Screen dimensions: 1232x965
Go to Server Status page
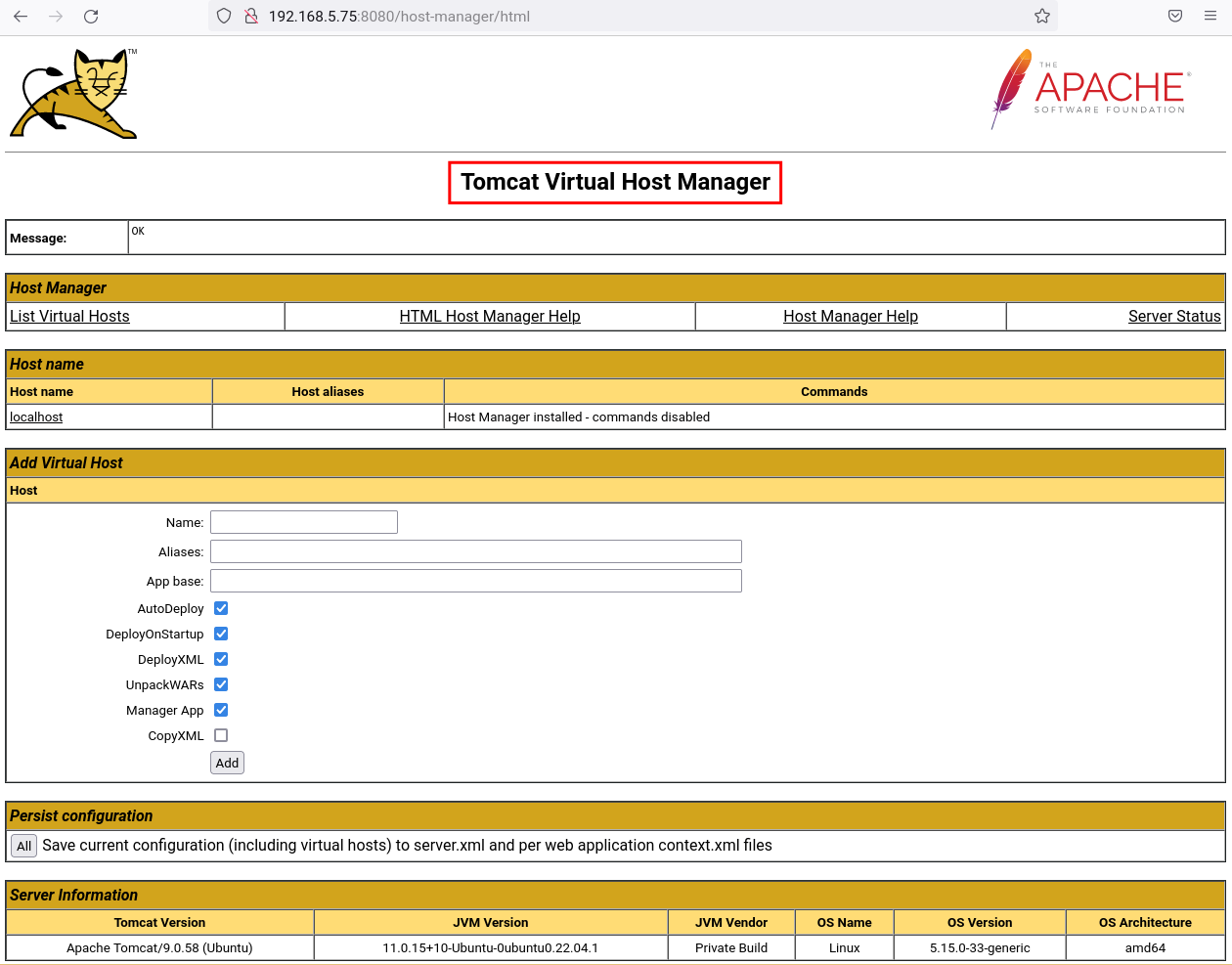1173,316
